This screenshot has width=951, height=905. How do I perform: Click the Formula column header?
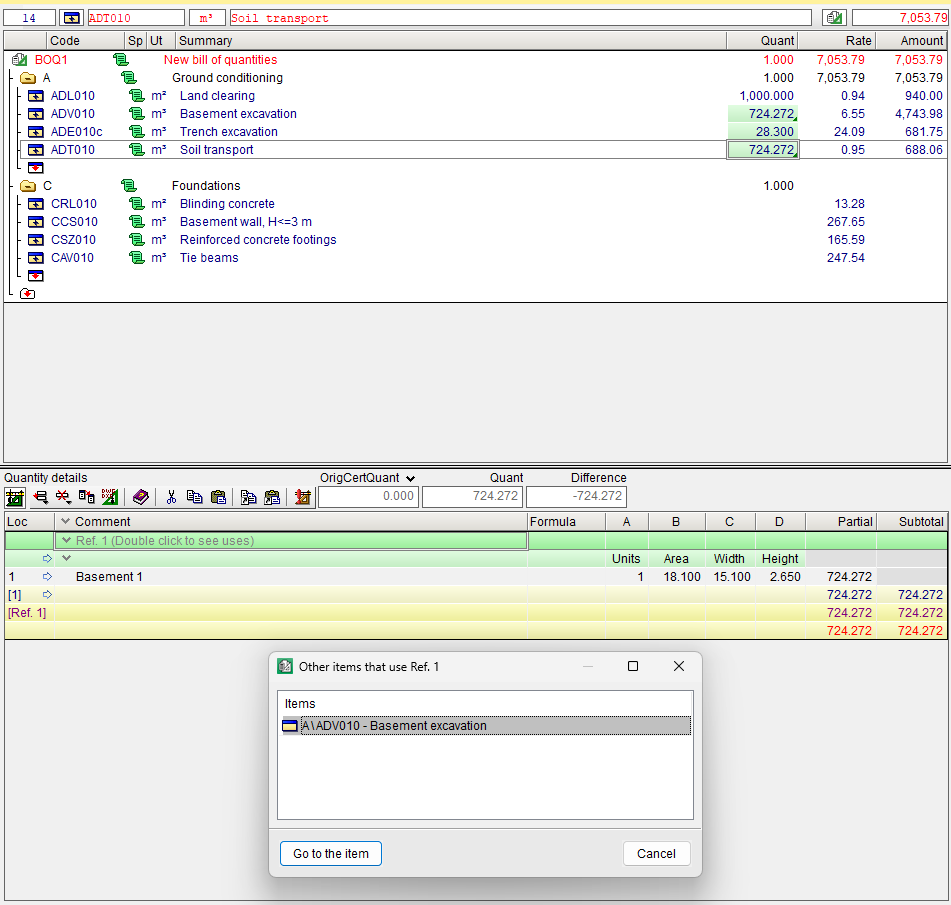(566, 522)
